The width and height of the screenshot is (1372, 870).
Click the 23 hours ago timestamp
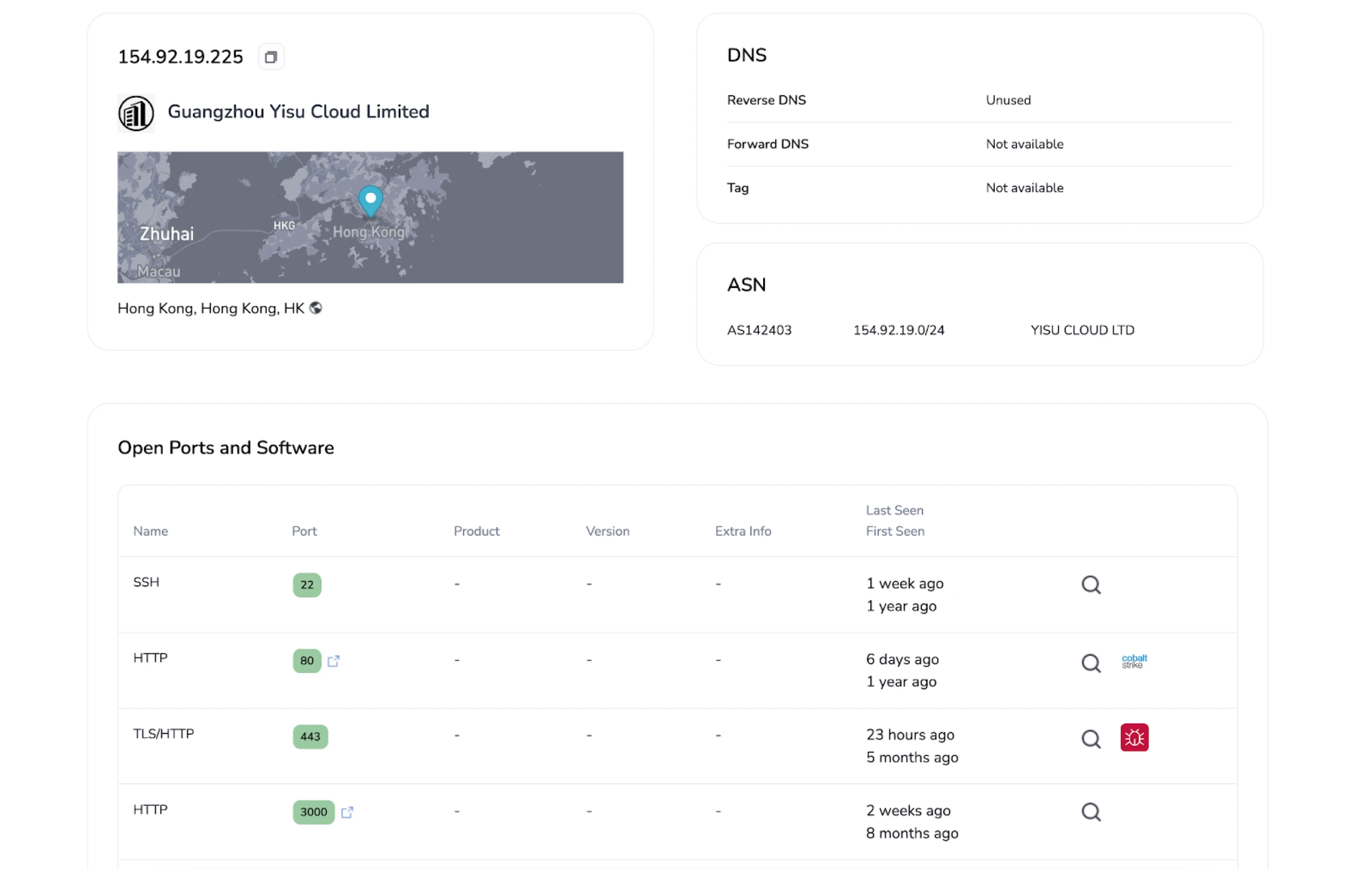pyautogui.click(x=910, y=734)
